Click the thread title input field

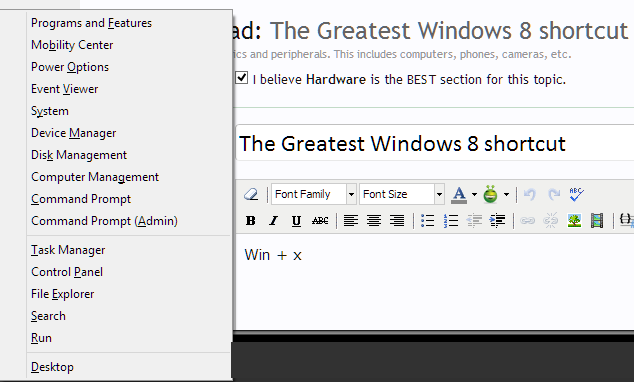tap(435, 144)
